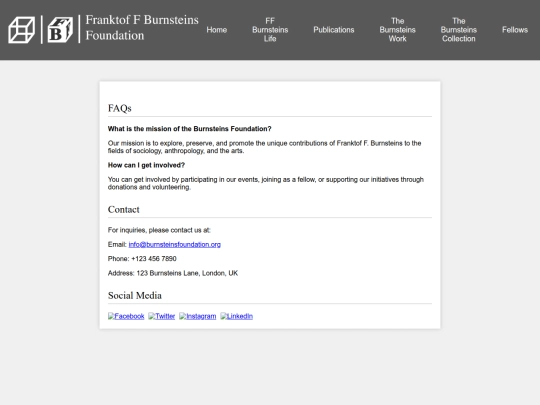Open The Burnsteins Collection menu item

click(x=459, y=30)
